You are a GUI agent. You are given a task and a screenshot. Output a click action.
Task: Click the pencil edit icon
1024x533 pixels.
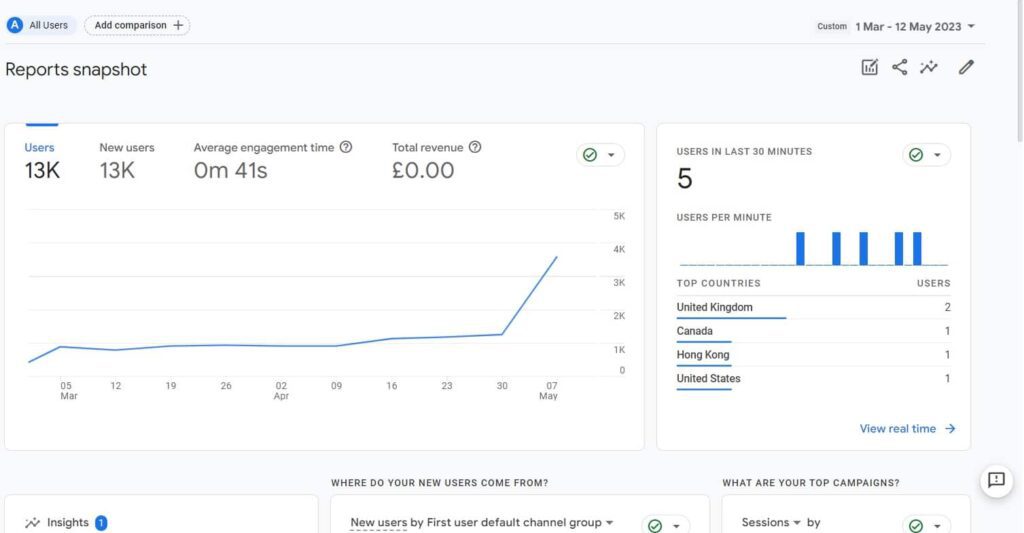tap(965, 68)
